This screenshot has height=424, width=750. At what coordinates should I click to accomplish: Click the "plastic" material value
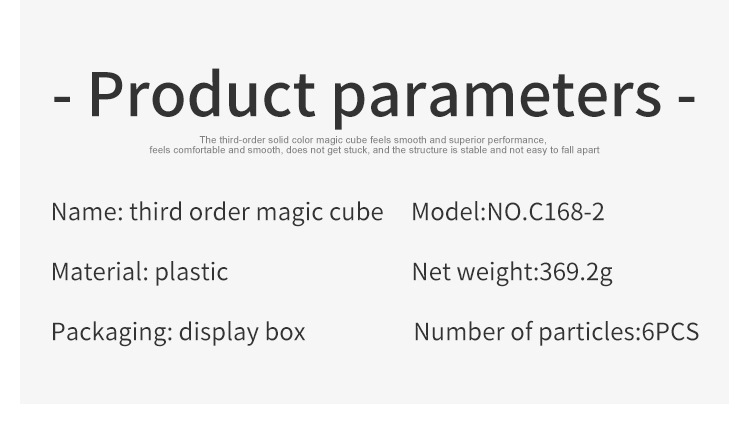[191, 272]
